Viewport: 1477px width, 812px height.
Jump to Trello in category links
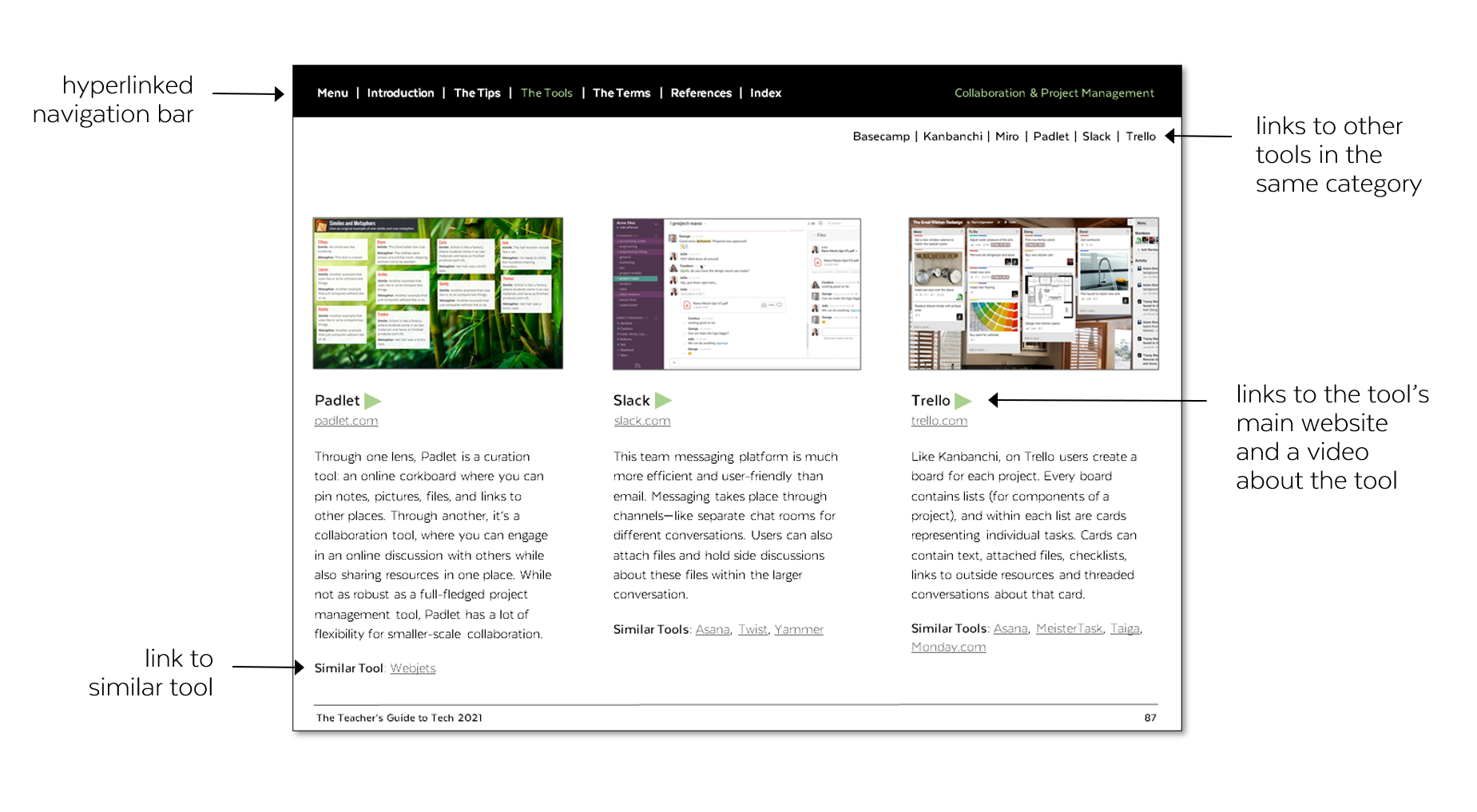pos(1141,137)
